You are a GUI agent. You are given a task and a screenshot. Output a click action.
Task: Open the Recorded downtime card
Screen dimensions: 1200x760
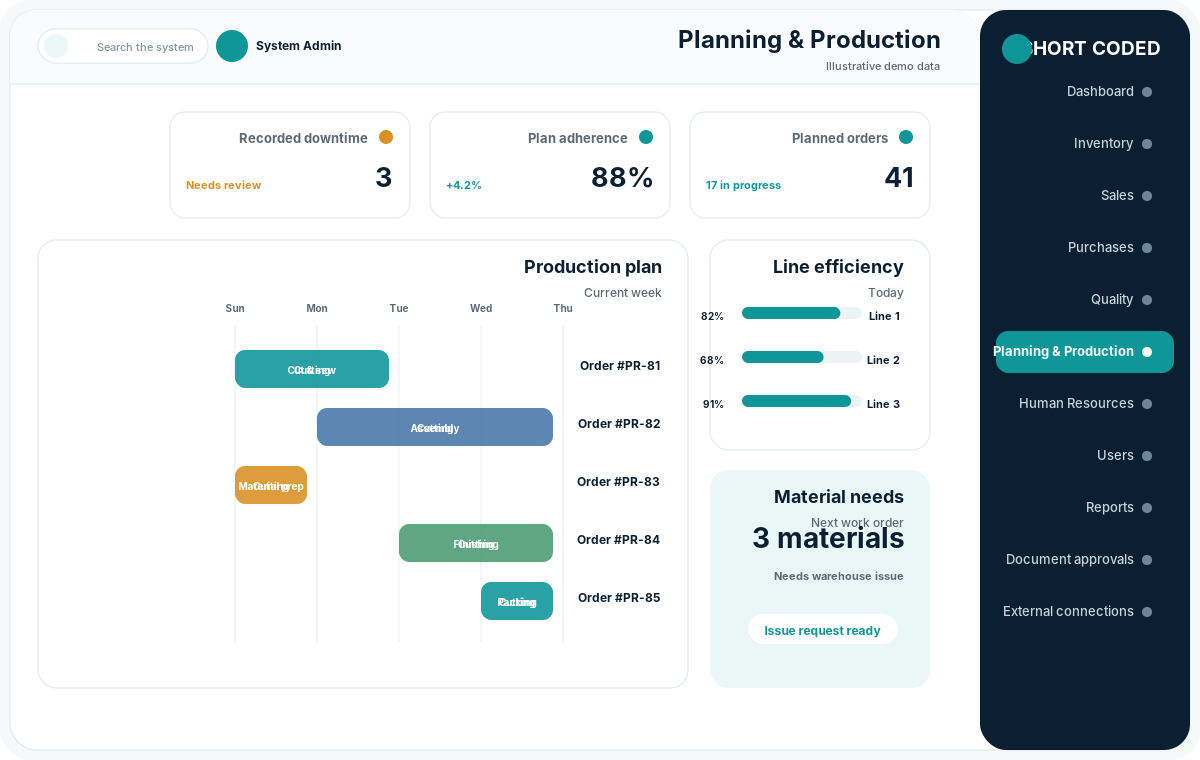pos(290,165)
